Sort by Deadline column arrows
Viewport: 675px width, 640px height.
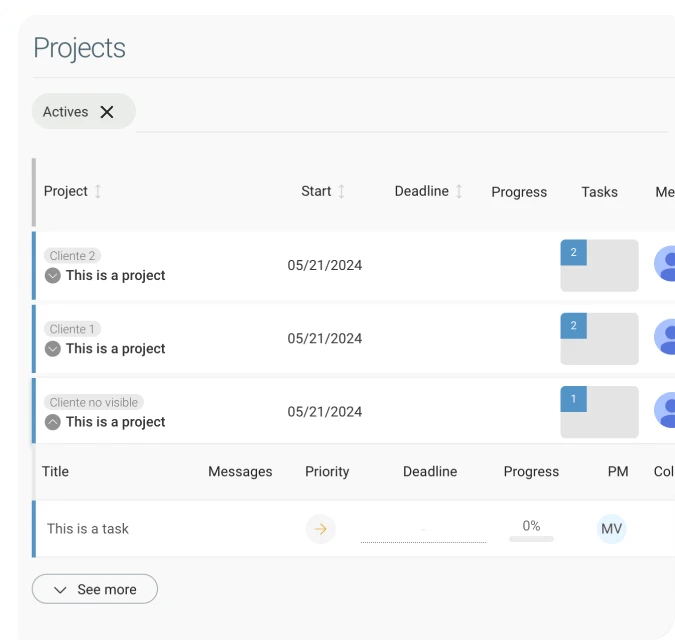tap(459, 191)
